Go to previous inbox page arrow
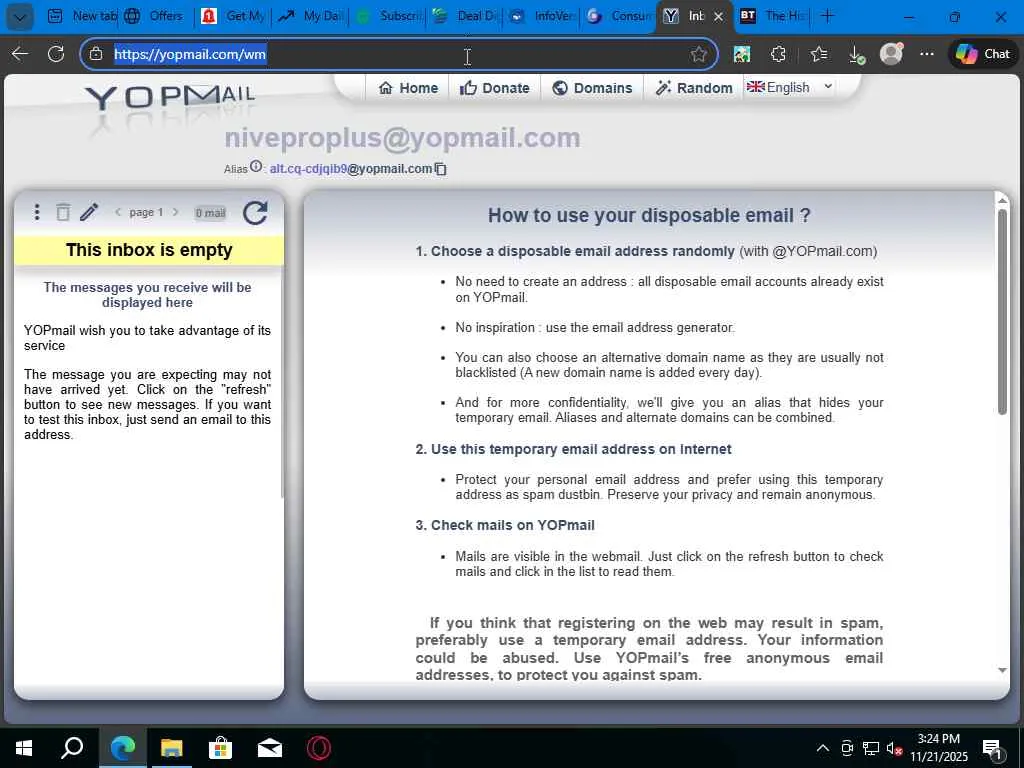The width and height of the screenshot is (1024, 768). [x=118, y=212]
